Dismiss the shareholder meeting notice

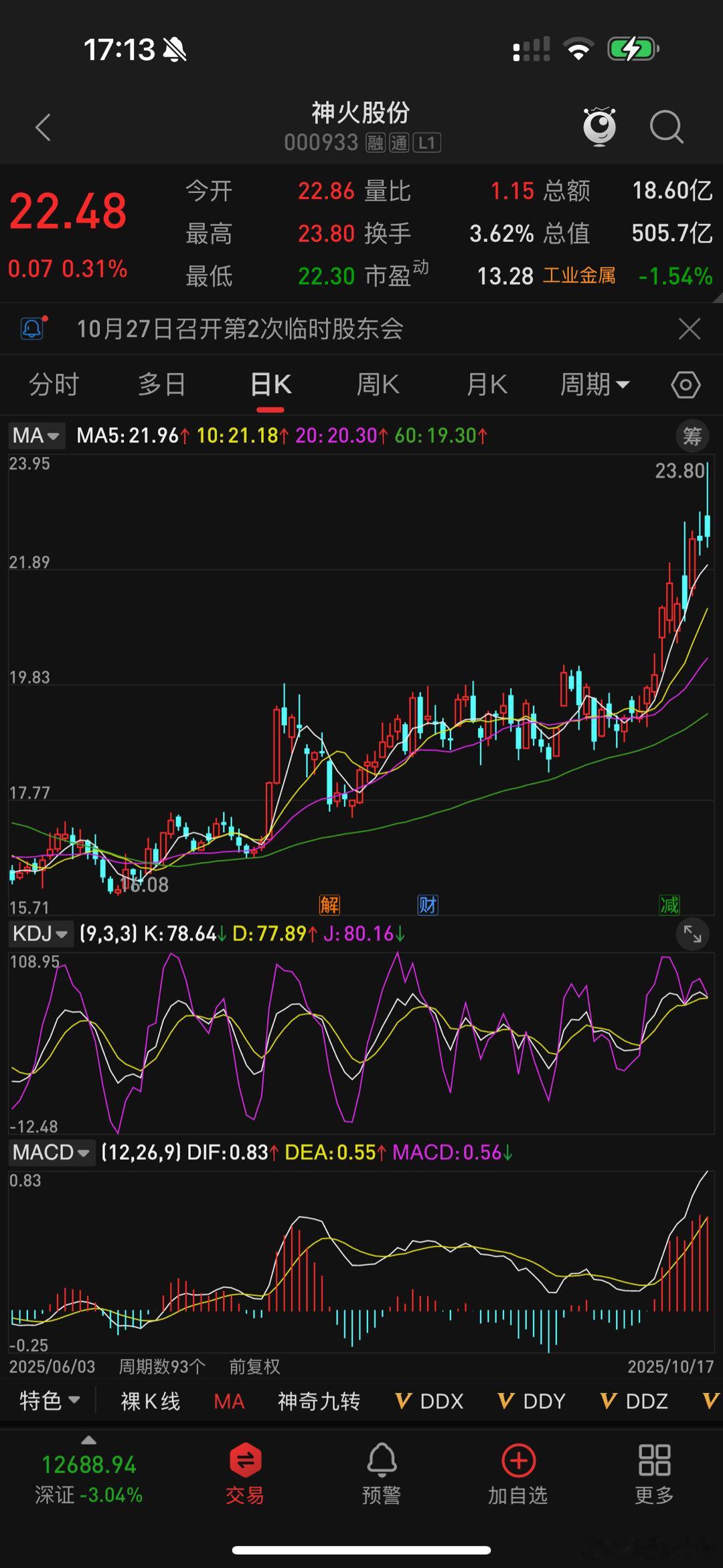[x=690, y=329]
